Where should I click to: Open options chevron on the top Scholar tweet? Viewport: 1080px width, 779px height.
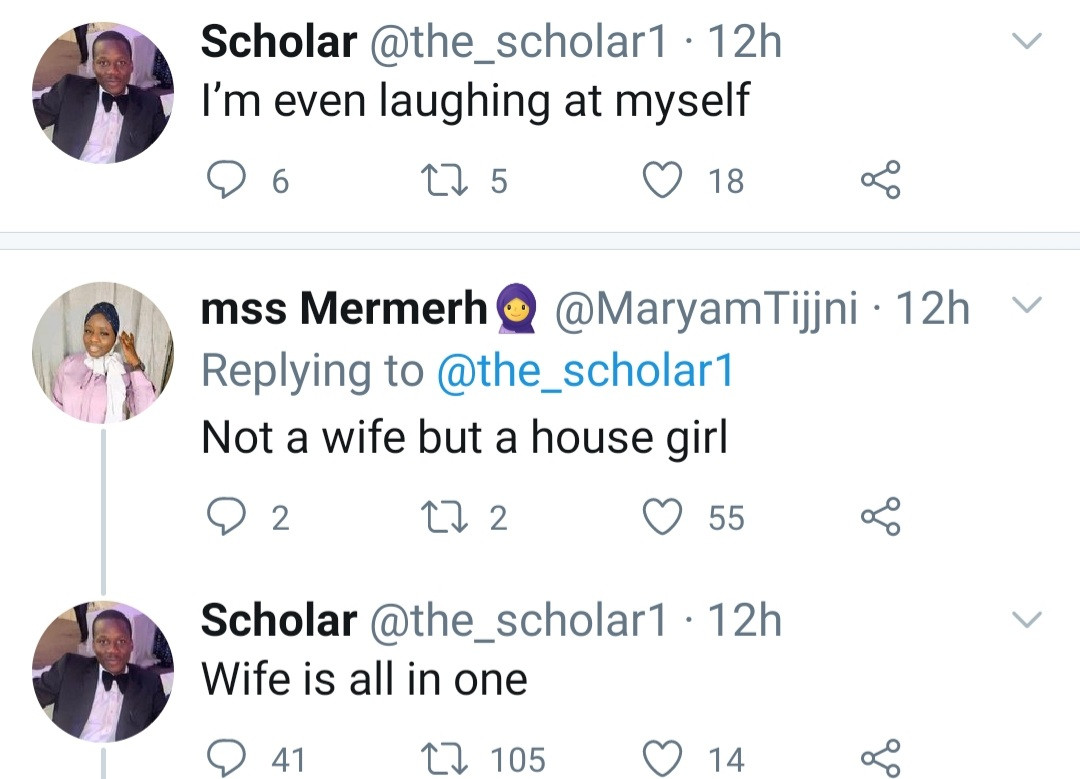coord(1028,42)
